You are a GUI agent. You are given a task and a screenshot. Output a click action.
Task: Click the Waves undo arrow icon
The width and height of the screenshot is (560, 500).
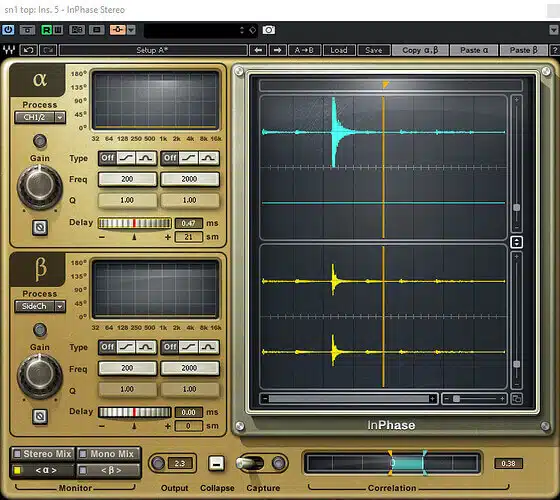[x=29, y=50]
